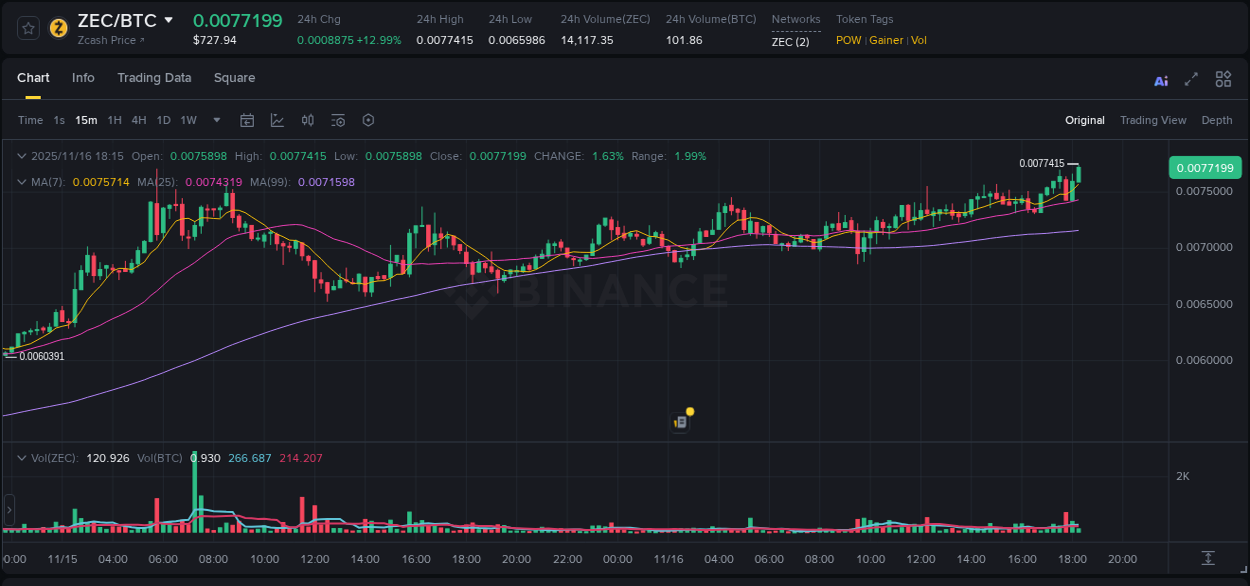Screen dimensions: 1250x586
Task: Open the Zcash Price page link
Action: (112, 40)
